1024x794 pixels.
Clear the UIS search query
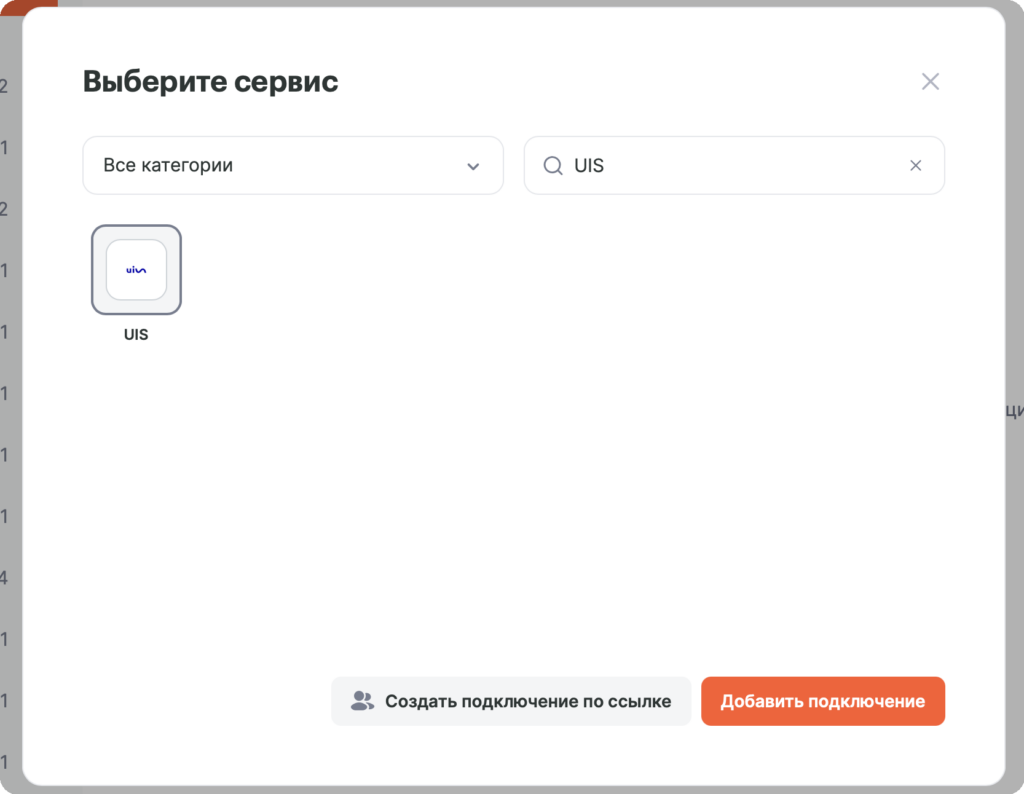[916, 165]
